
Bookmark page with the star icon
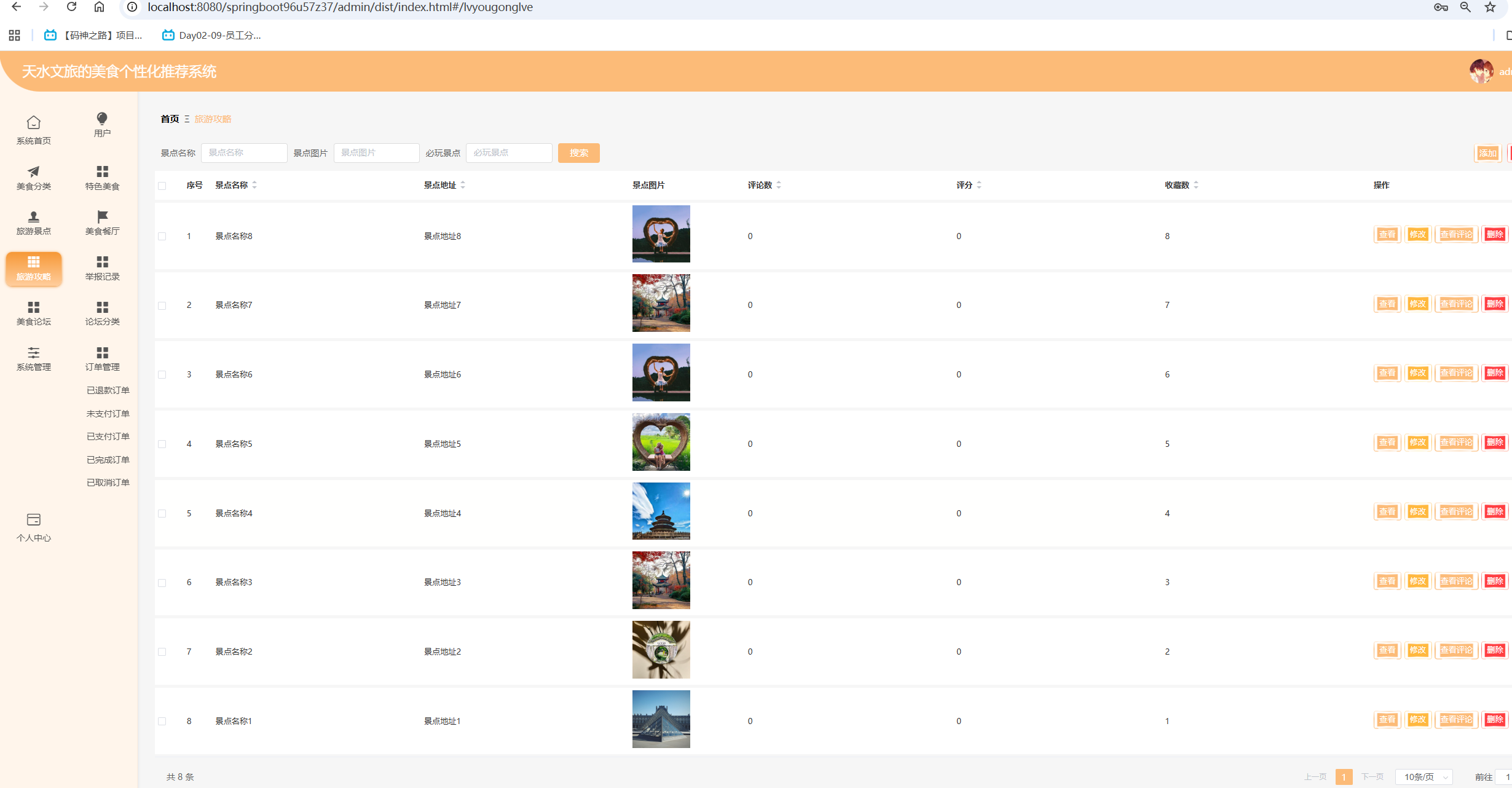tap(1490, 7)
